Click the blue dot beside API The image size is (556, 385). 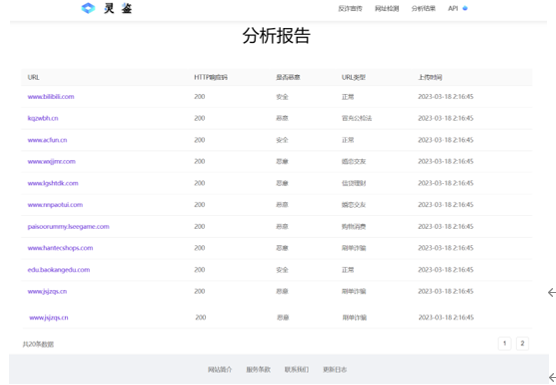[465, 8]
